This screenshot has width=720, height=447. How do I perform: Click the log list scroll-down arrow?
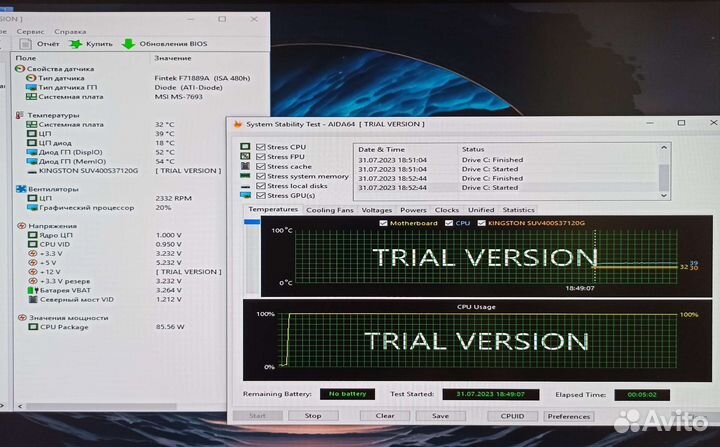coord(664,195)
